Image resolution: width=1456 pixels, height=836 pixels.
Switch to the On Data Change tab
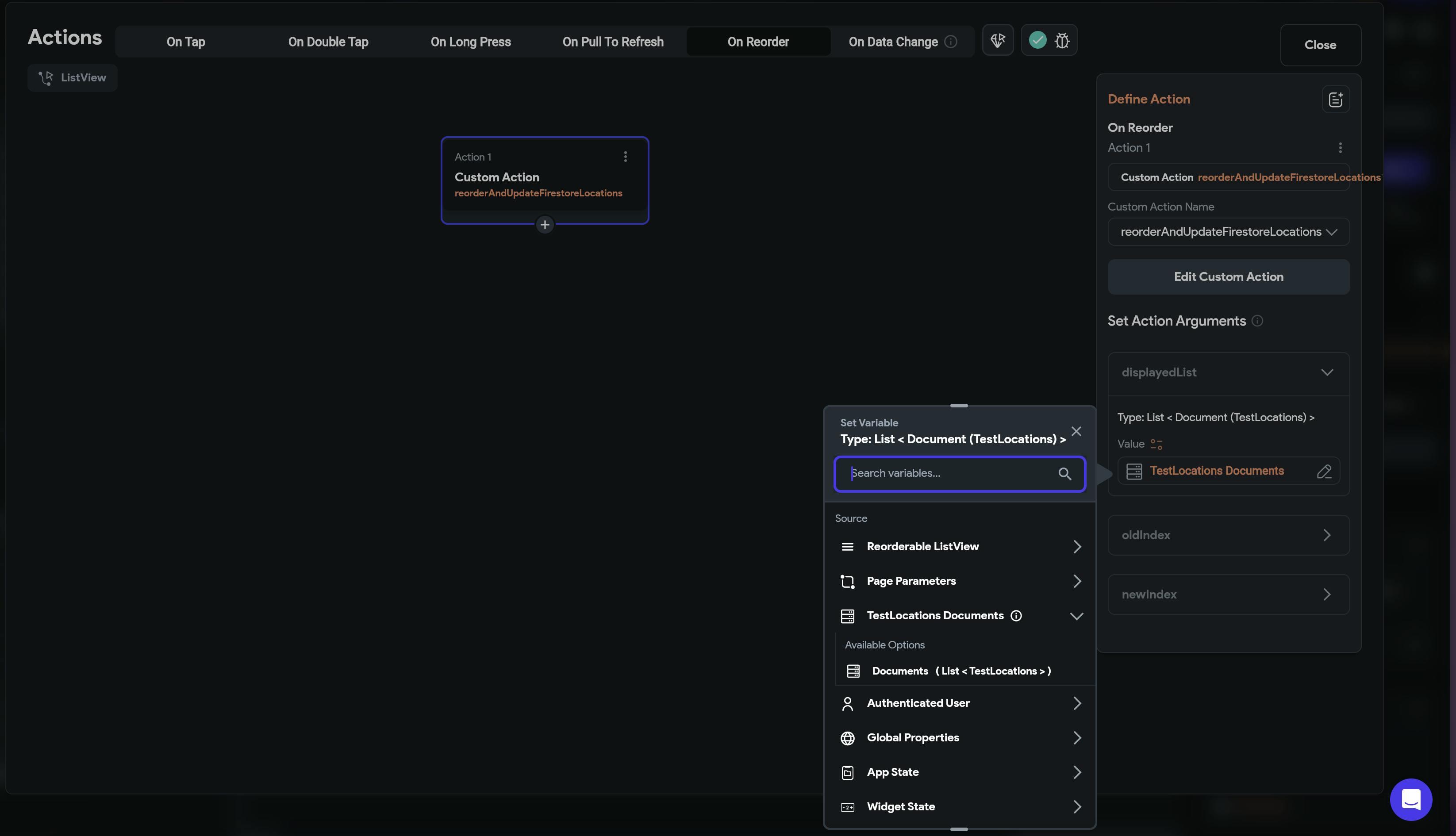click(893, 42)
